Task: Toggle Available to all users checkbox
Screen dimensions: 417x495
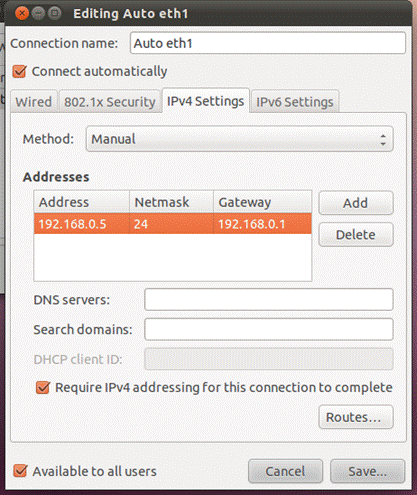Action: click(x=20, y=471)
